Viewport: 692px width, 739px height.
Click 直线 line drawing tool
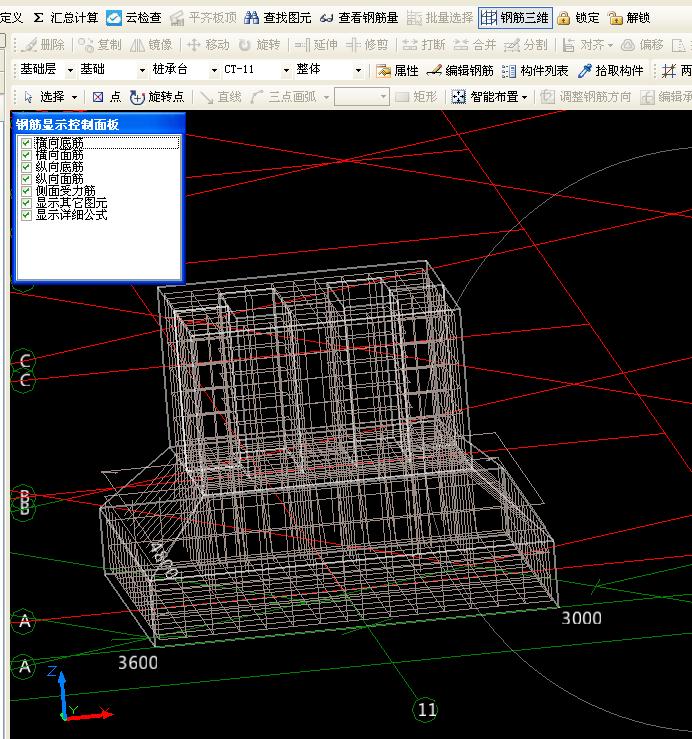coord(220,97)
